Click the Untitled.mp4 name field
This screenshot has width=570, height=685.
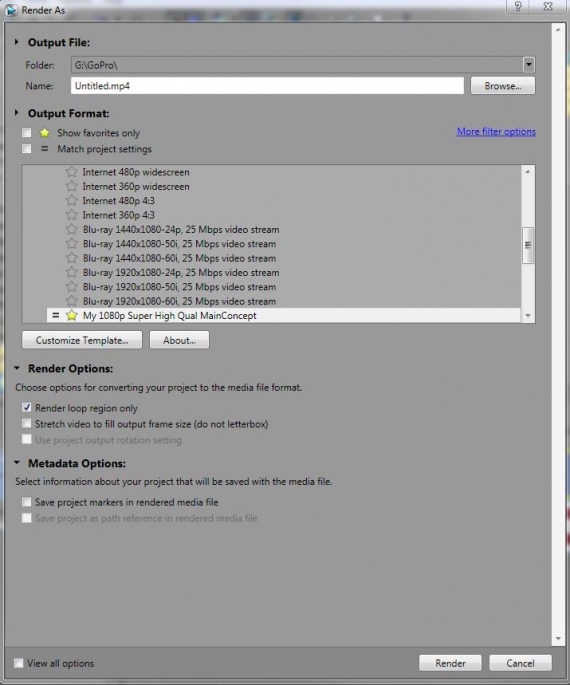click(x=267, y=86)
